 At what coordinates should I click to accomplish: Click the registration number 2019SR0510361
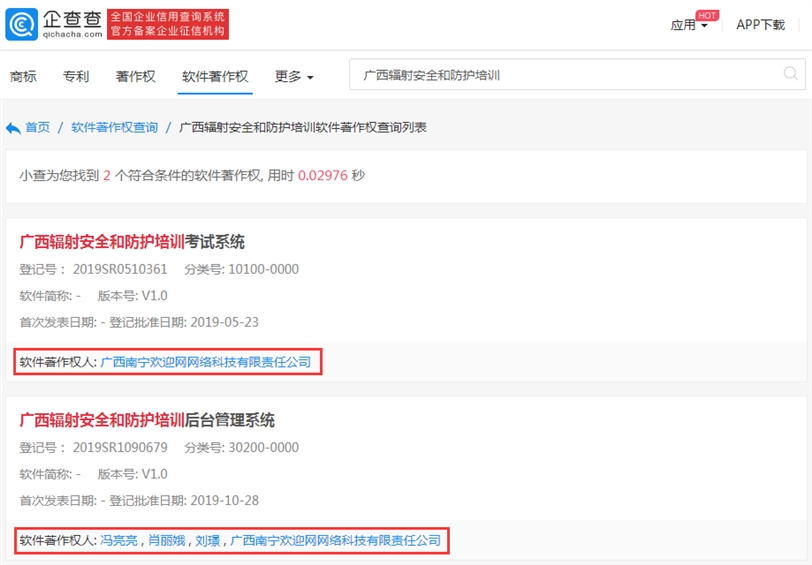point(120,269)
